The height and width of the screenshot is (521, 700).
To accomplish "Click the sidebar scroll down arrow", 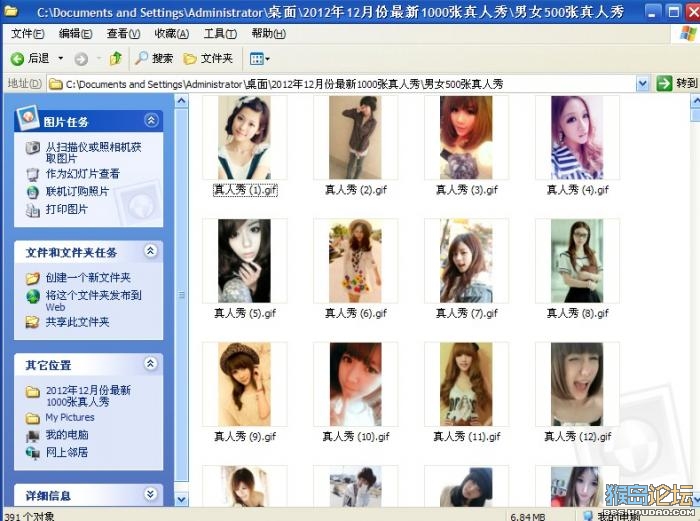I will click(181, 499).
